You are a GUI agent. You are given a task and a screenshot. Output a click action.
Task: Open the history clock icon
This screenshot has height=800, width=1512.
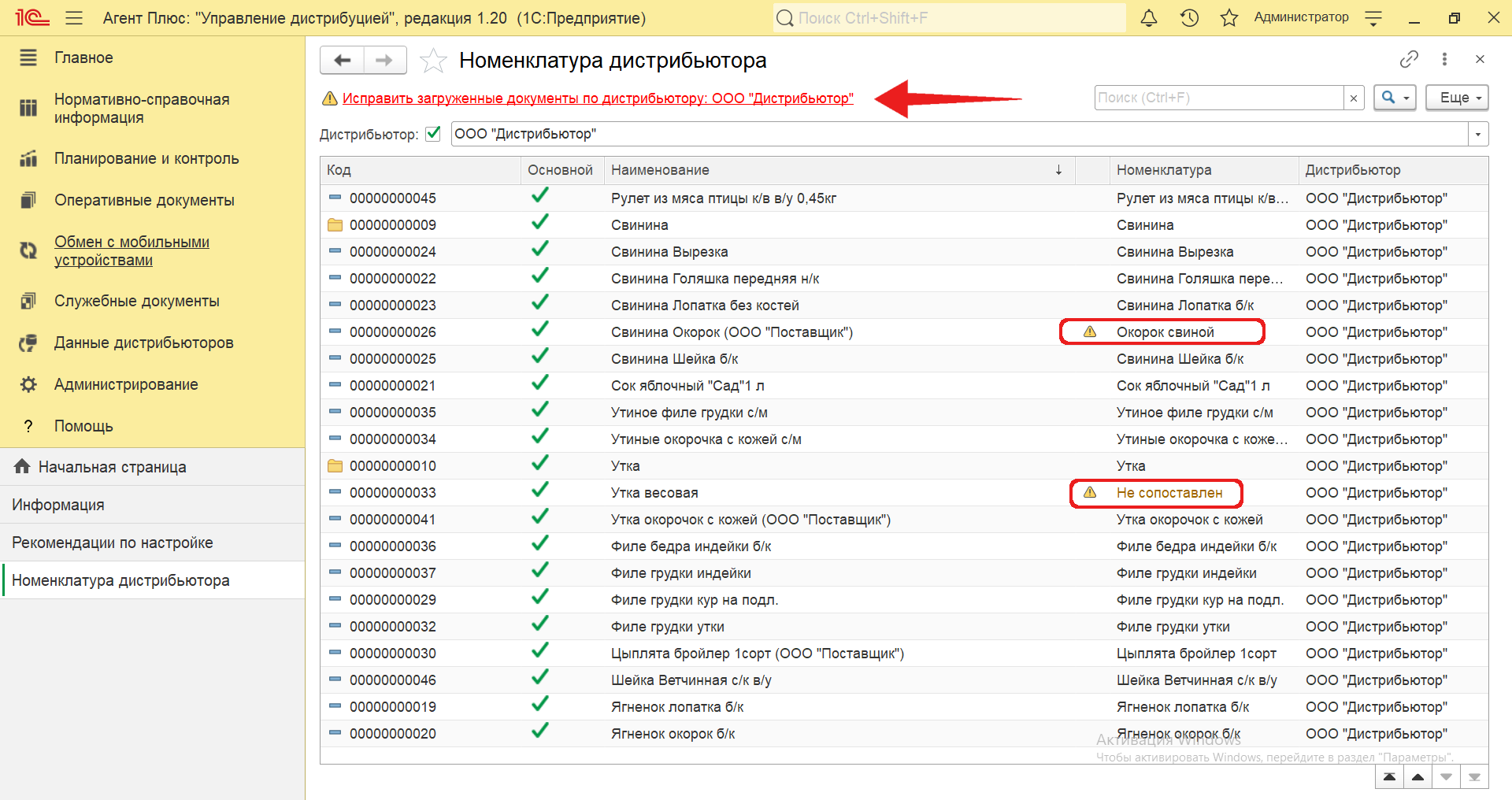point(1189,17)
